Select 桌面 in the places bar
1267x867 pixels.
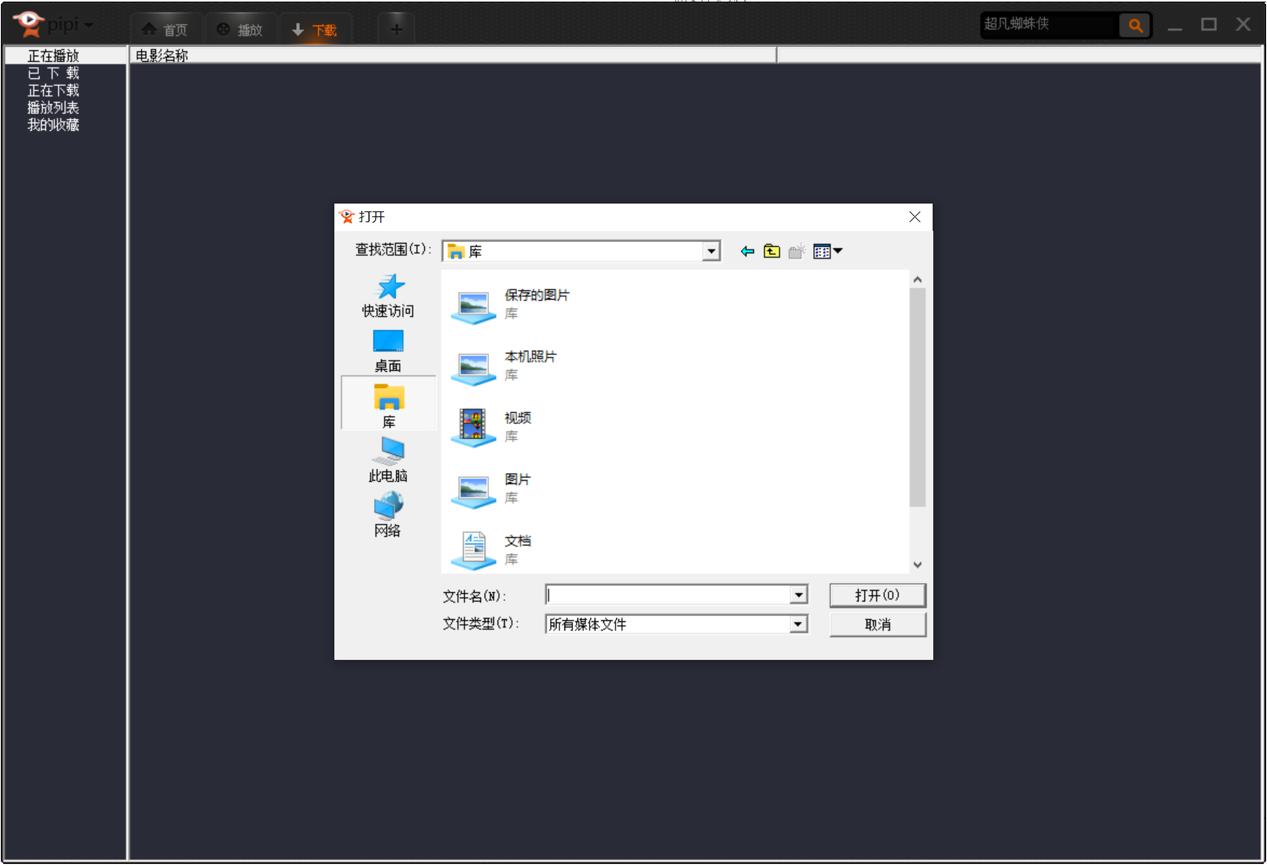(388, 352)
